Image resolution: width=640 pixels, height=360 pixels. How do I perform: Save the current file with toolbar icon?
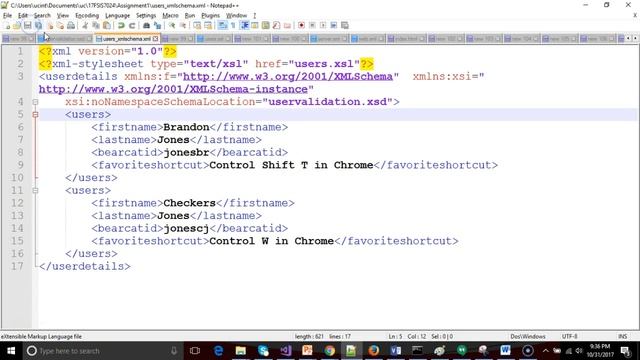point(27,25)
